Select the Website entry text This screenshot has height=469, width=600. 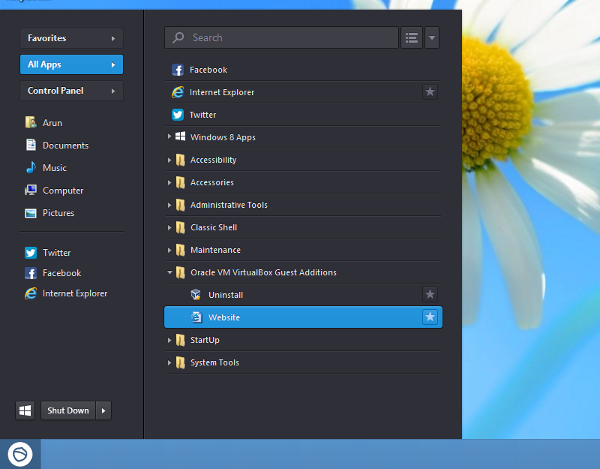pos(224,318)
